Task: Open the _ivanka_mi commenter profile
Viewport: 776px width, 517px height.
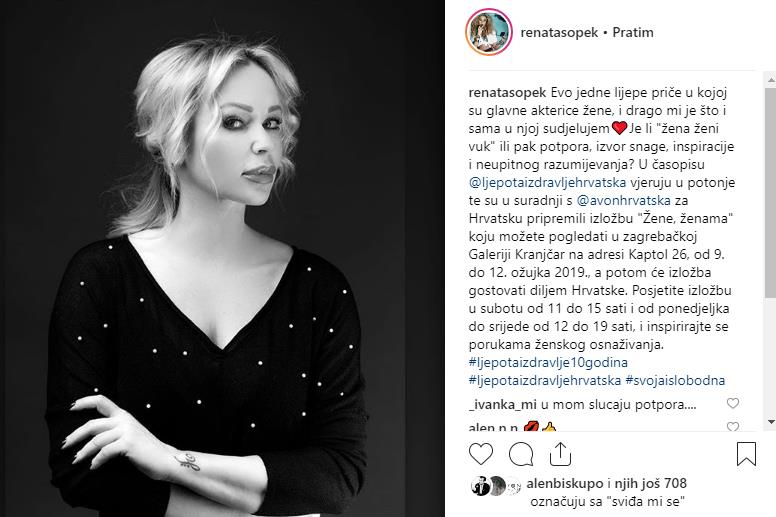Action: (x=502, y=405)
